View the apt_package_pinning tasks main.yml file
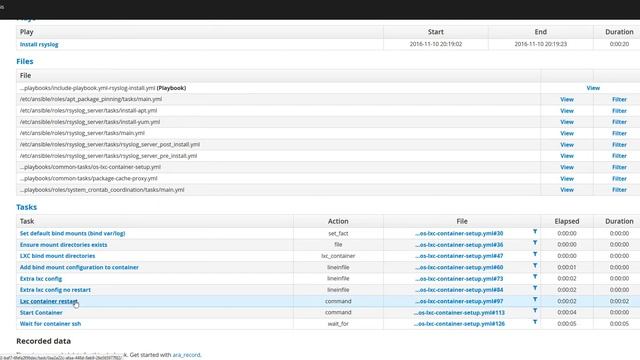The width and height of the screenshot is (640, 360). click(567, 99)
